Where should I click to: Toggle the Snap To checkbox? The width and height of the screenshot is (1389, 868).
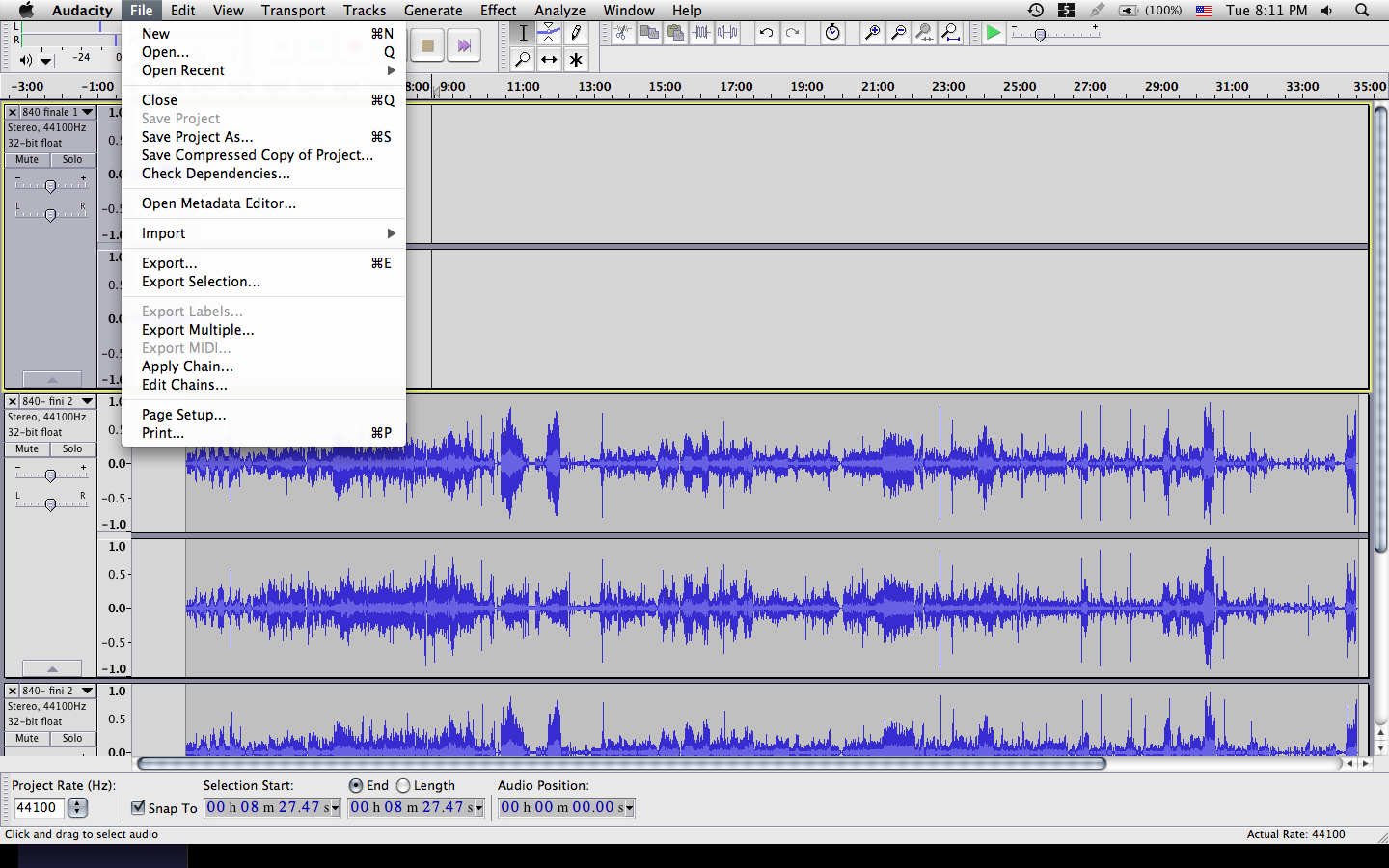[x=138, y=807]
